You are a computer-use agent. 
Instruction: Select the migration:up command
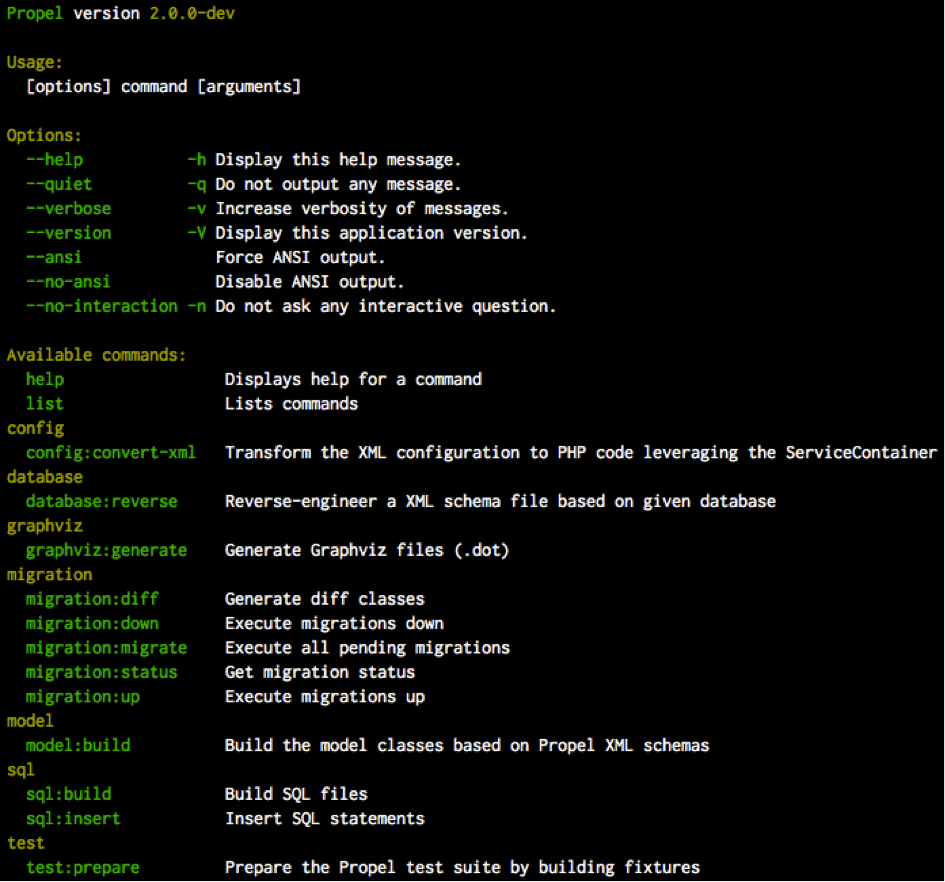(x=83, y=697)
